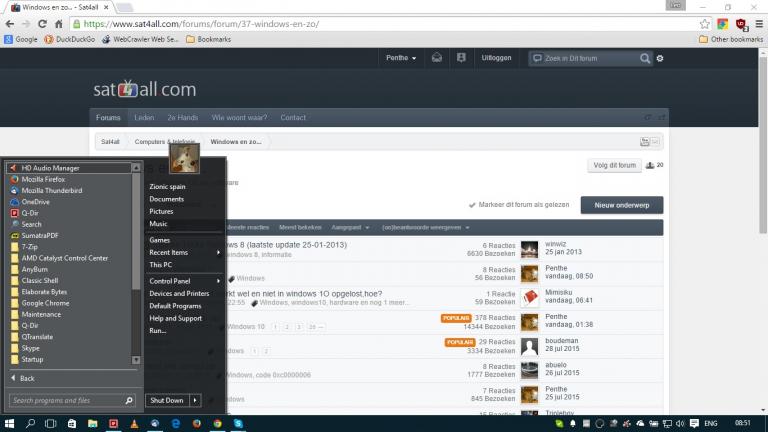Select Devices and Printers in start menu
The image size is (768, 432).
[179, 293]
